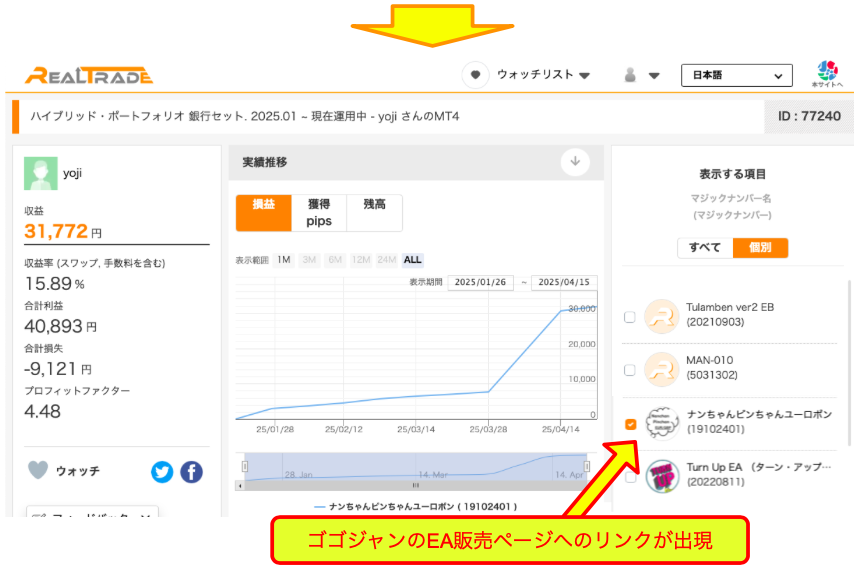Viewport: 860px width, 572px height.
Task: Click the navigator horizontal scrollbar thumb
Action: [x=415, y=486]
